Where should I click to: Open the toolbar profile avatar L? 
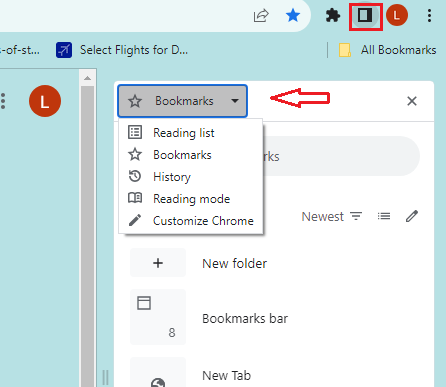[397, 15]
